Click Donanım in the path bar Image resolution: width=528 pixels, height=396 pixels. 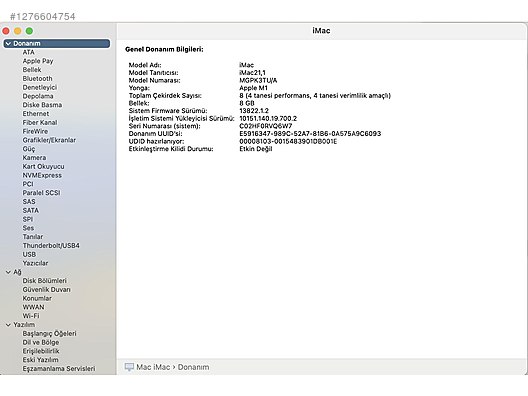[194, 367]
